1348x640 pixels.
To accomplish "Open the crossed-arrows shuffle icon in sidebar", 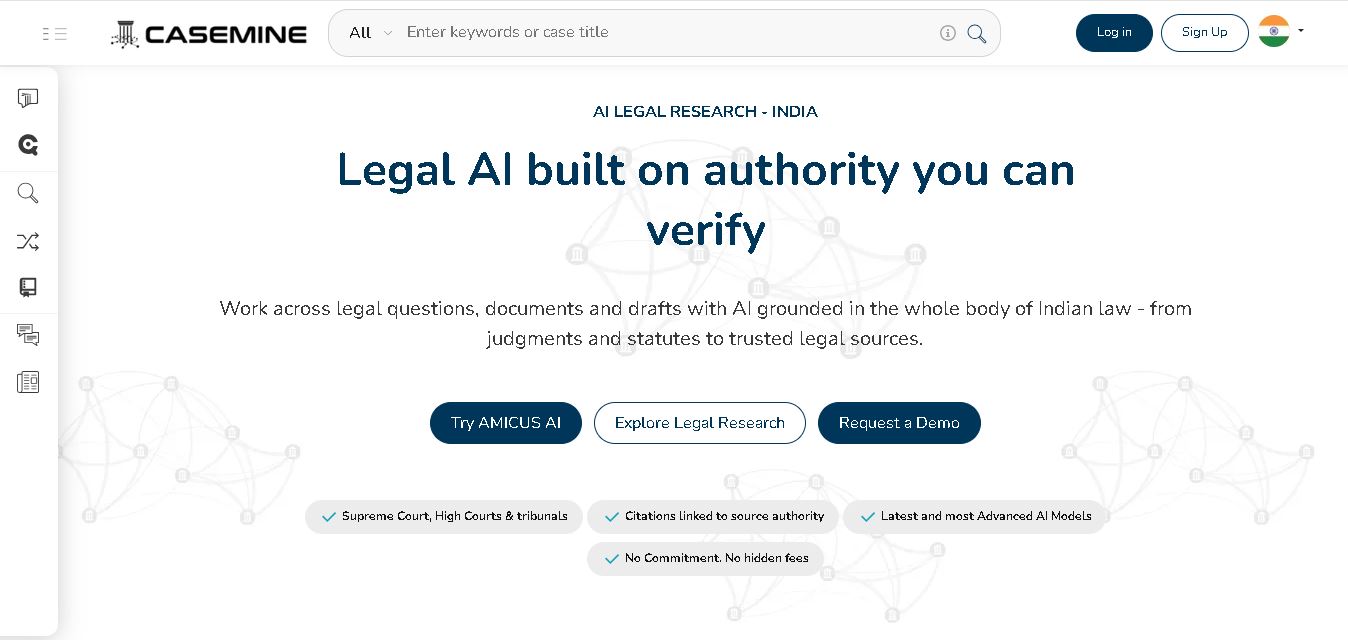I will tap(28, 241).
